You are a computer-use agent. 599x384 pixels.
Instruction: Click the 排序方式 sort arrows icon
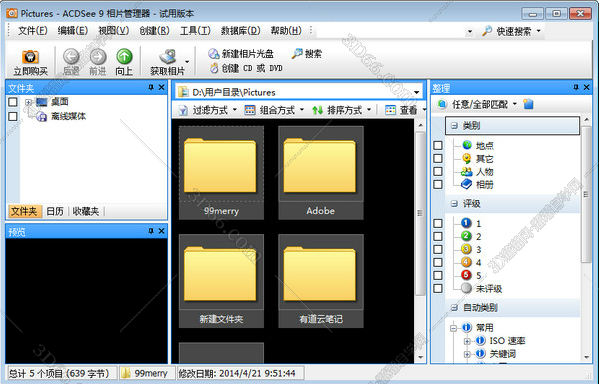click(x=317, y=110)
